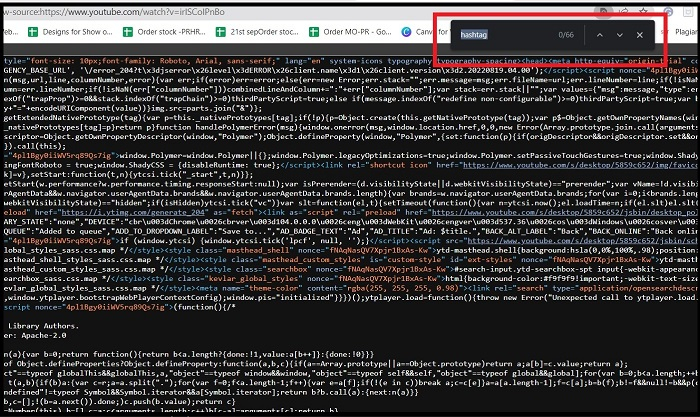The image size is (700, 417).
Task: Follow the script src jsbin/scl youtube link
Action: (x=582, y=241)
